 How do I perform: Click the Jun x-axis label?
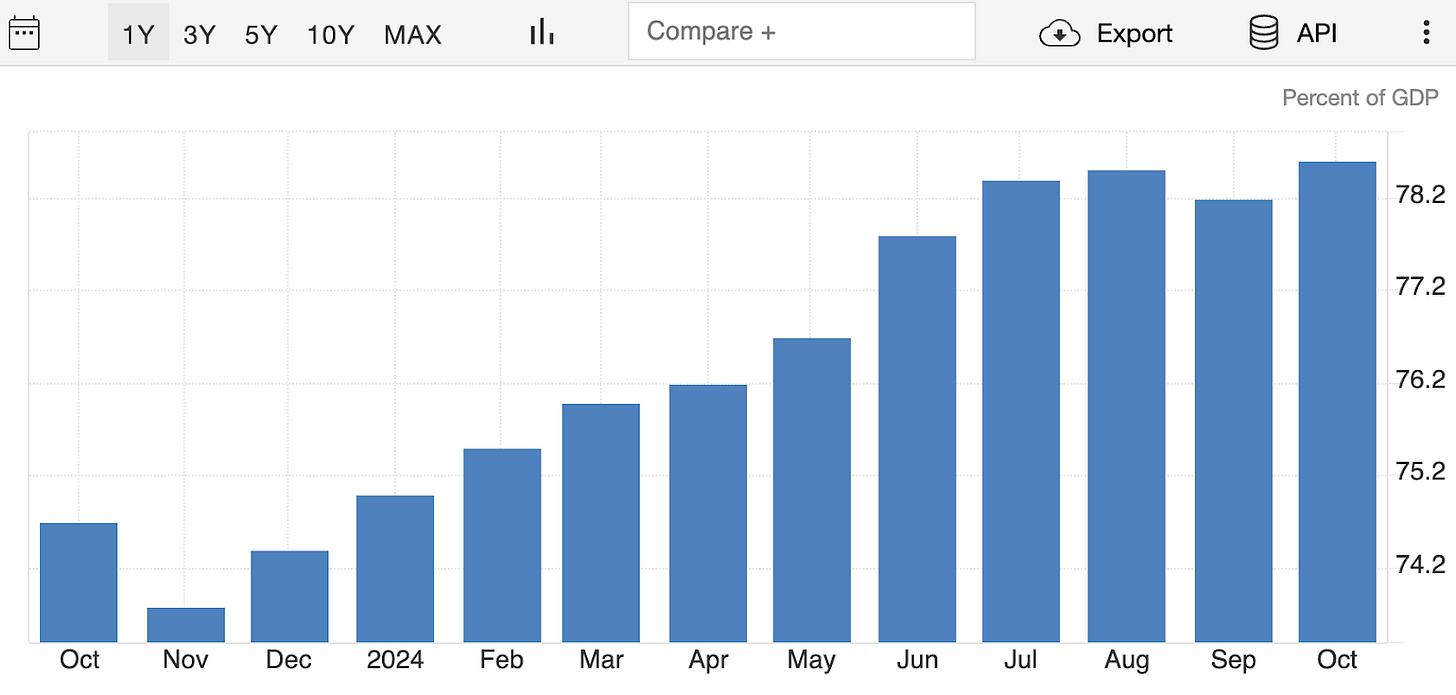coord(917,660)
